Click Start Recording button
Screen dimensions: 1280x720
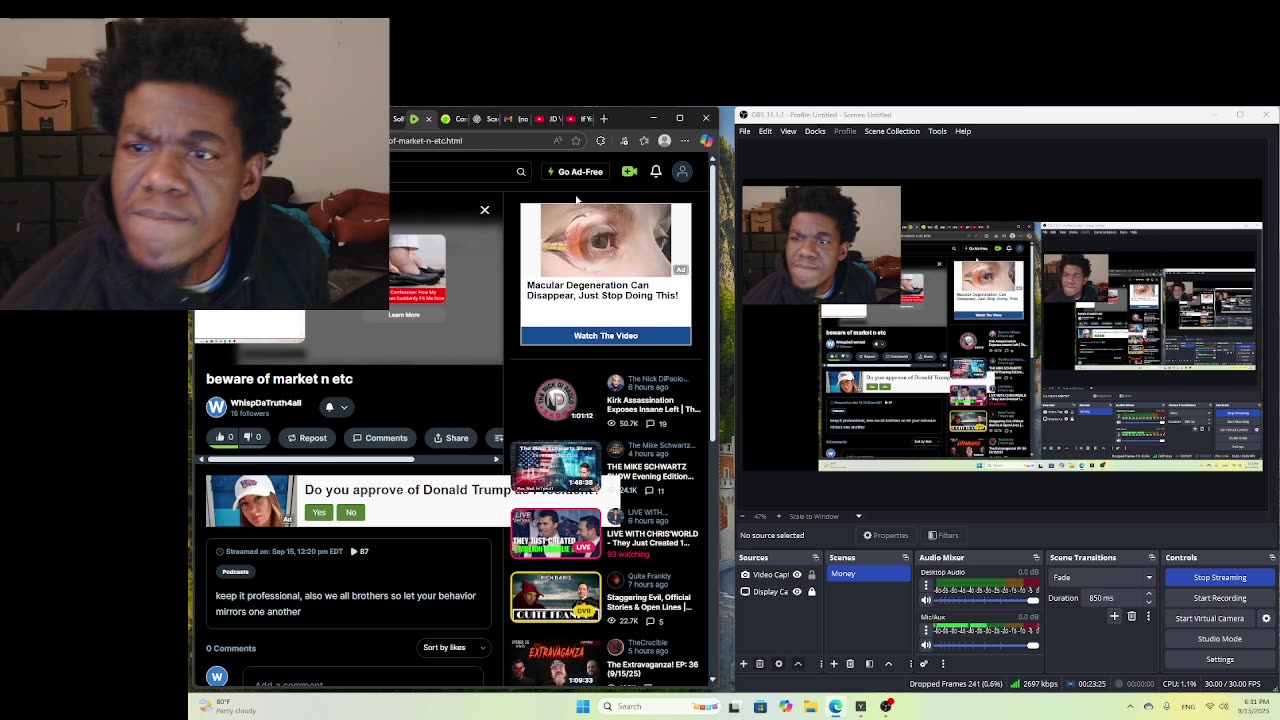[x=1220, y=598]
